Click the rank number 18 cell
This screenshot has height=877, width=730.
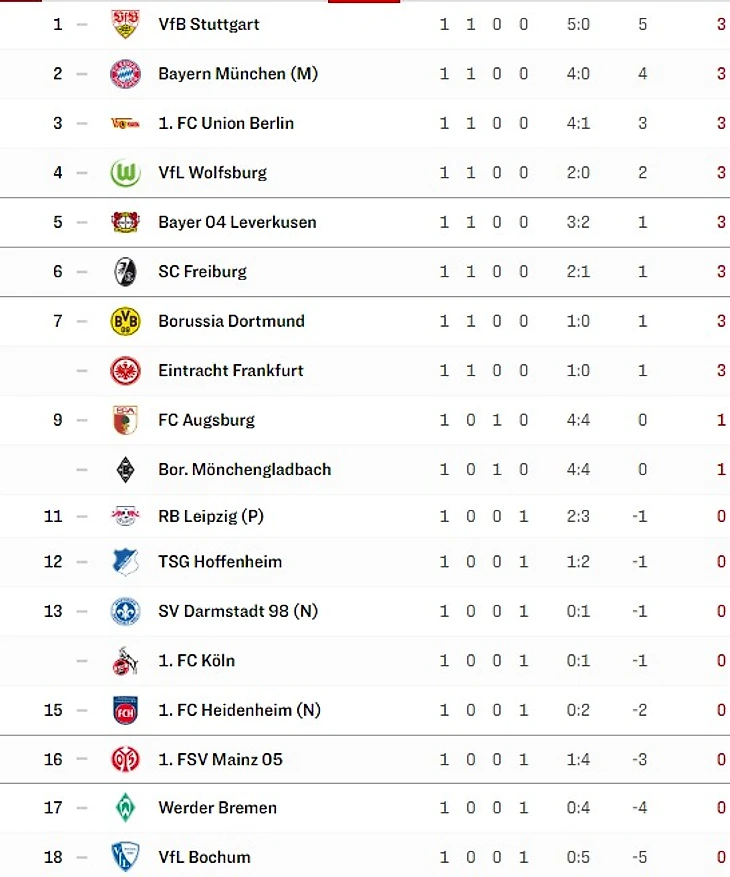53,857
